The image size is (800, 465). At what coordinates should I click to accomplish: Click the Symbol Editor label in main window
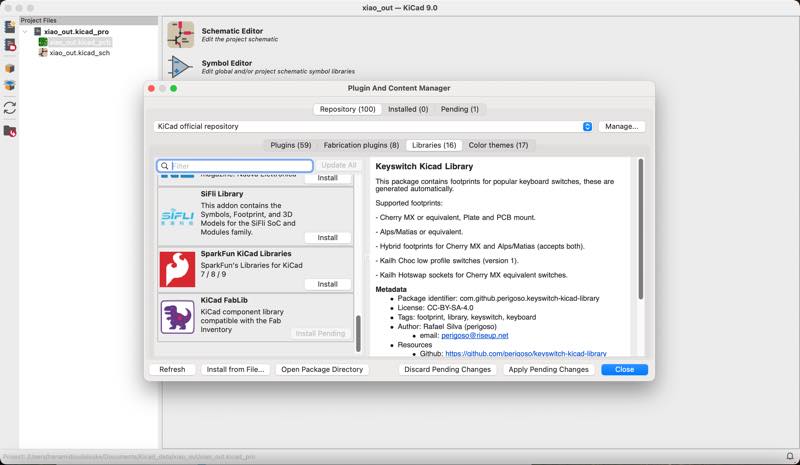pos(227,63)
